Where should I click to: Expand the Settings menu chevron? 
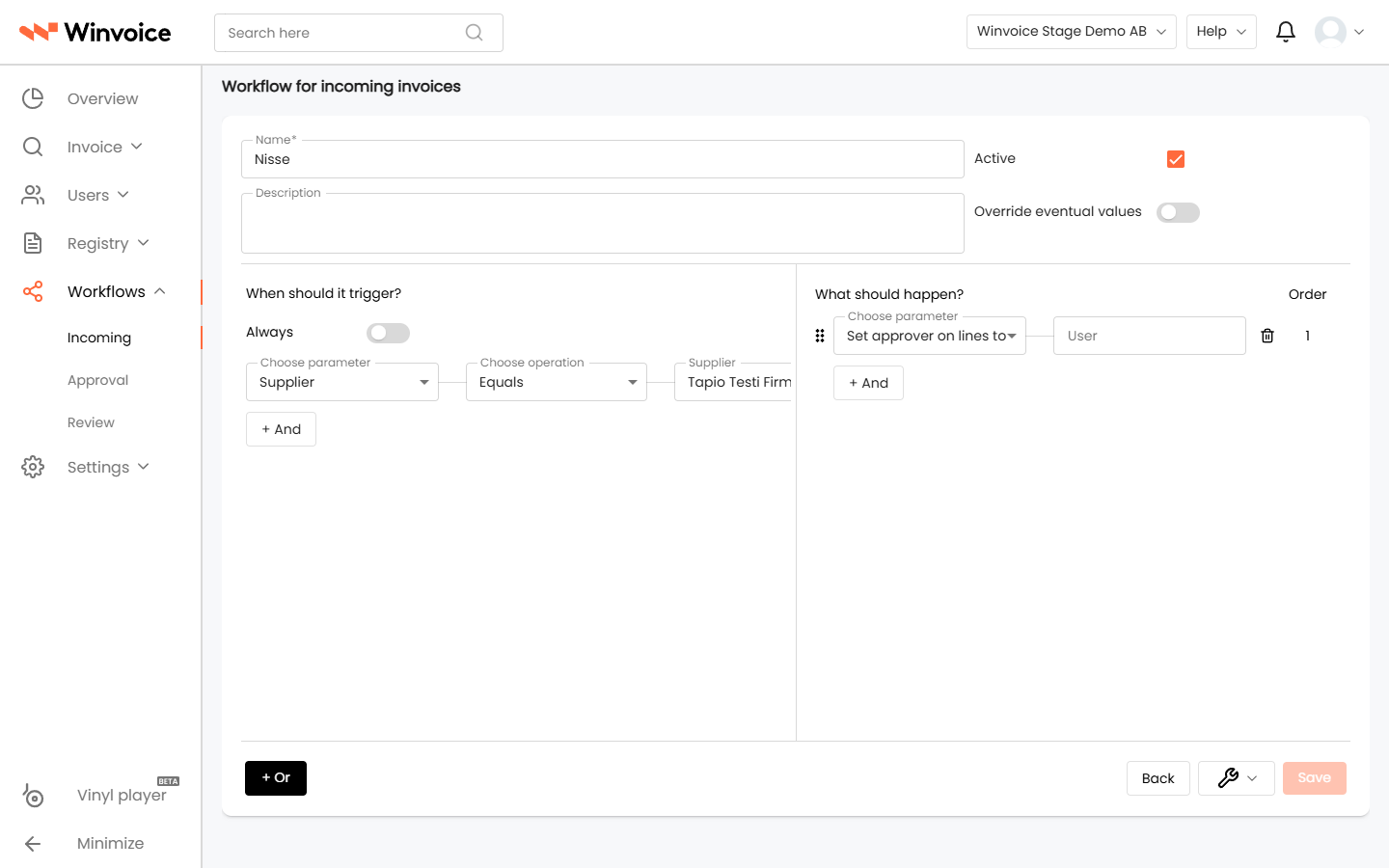(x=144, y=467)
